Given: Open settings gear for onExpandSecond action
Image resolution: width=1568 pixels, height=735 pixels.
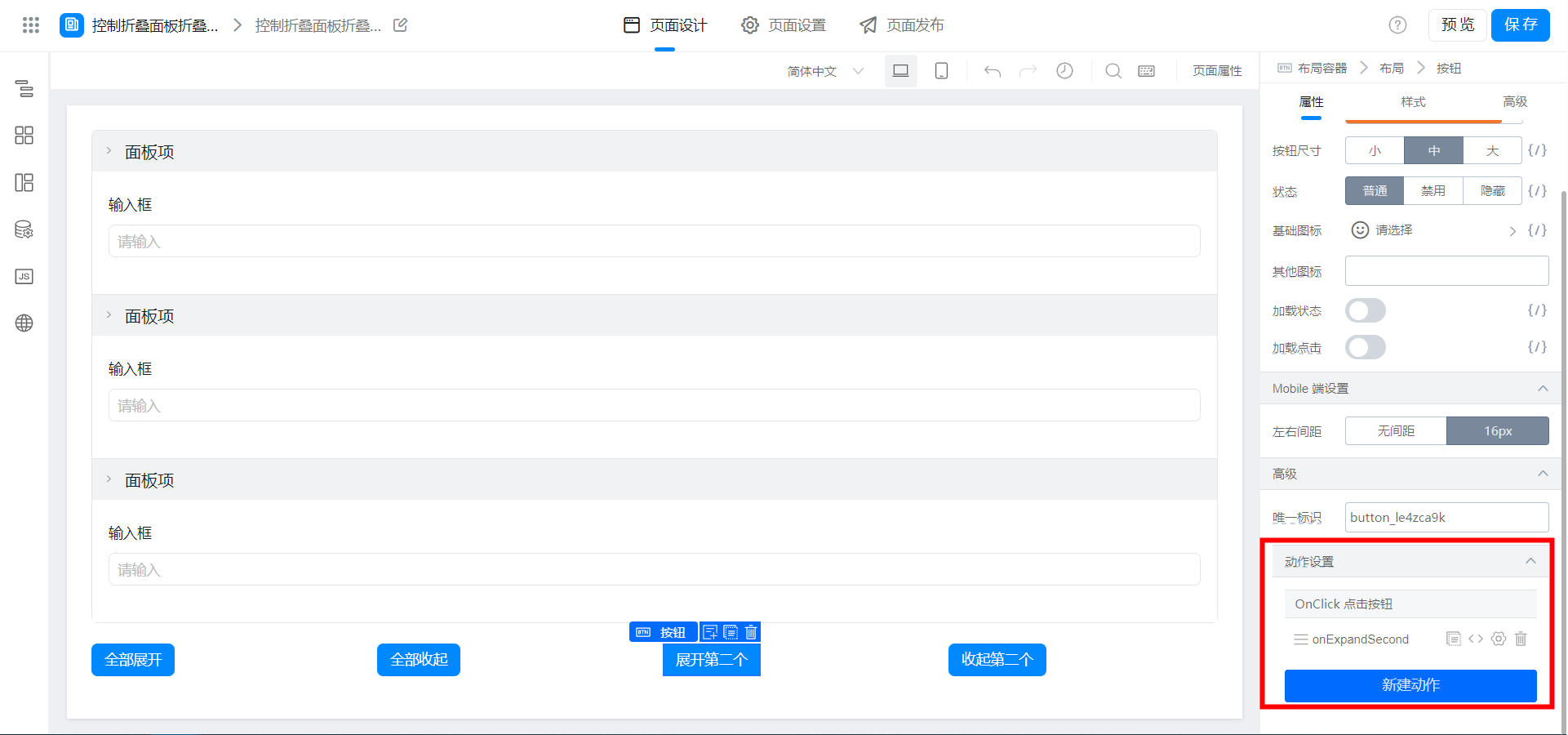Looking at the screenshot, I should (x=1499, y=639).
